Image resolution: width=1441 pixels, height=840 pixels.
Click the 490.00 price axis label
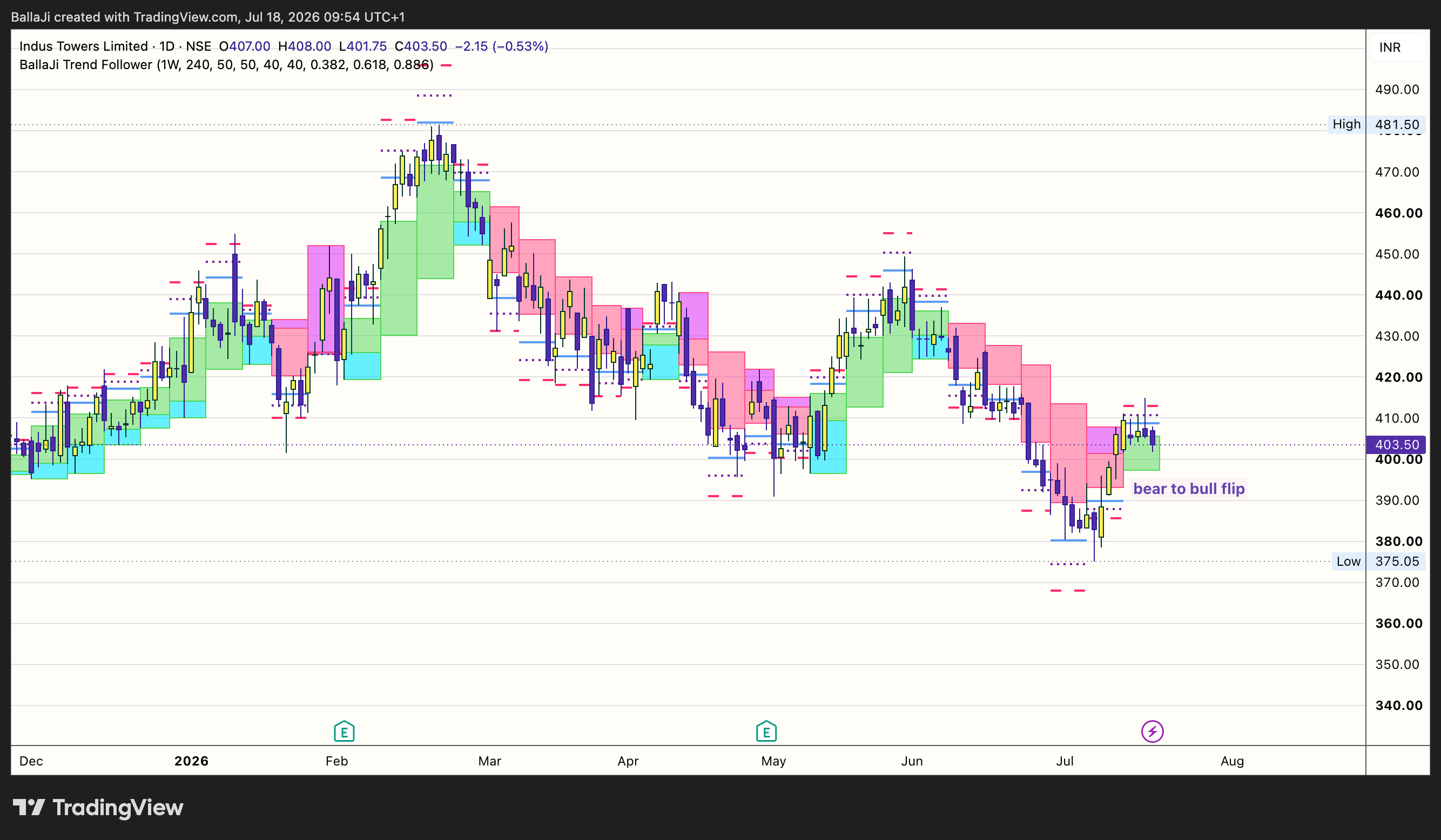(x=1397, y=89)
